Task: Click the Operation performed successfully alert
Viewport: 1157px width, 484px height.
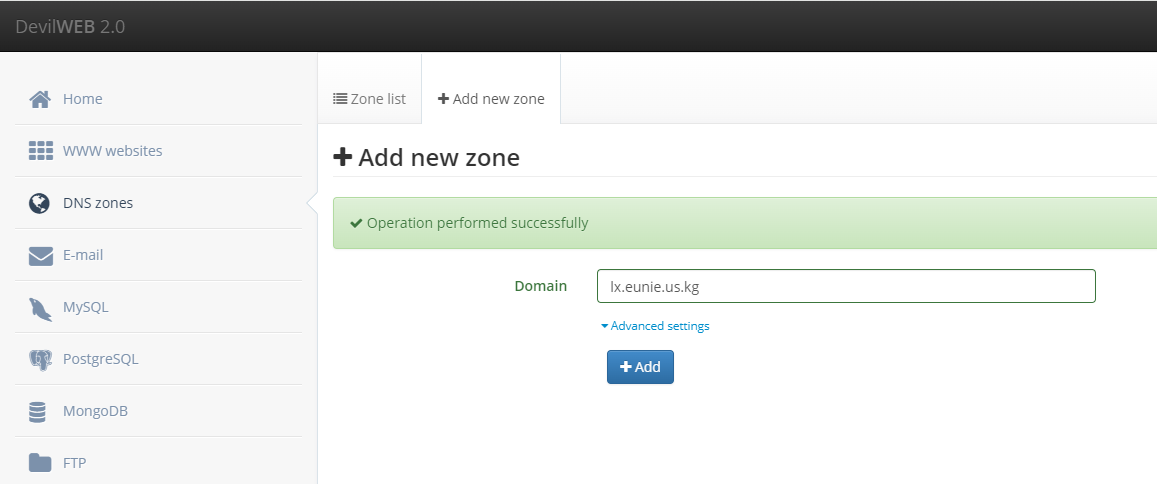Action: tap(745, 223)
